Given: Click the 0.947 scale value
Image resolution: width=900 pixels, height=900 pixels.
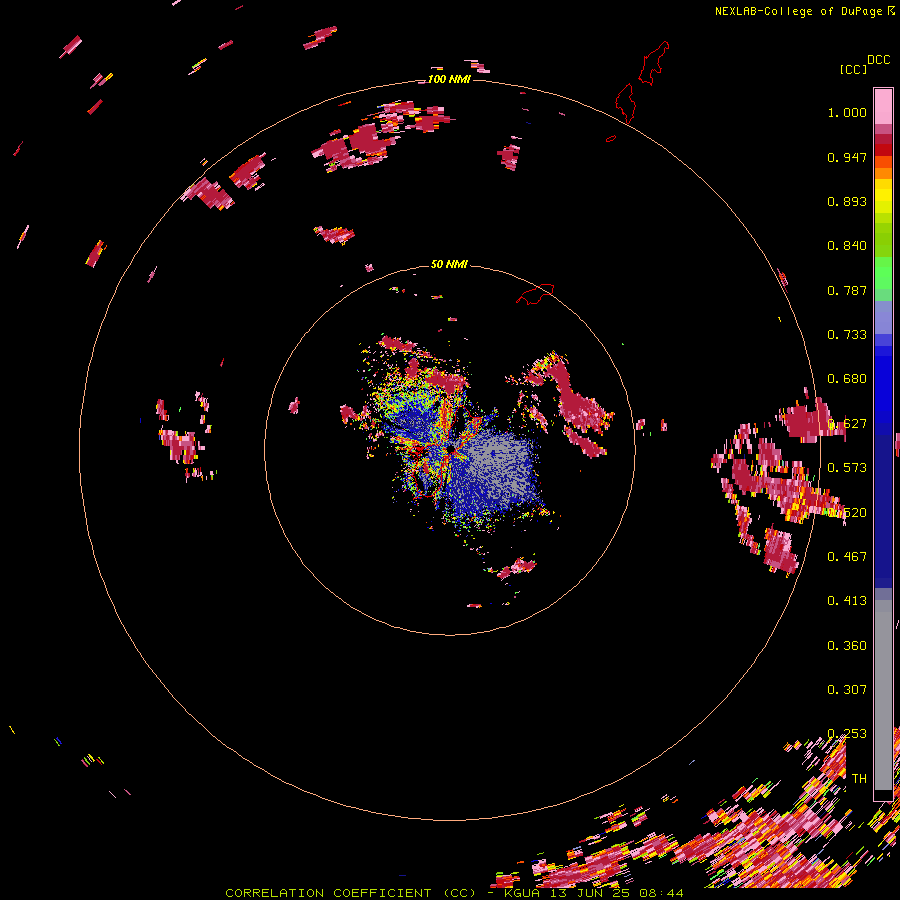Looking at the screenshot, I should click(x=847, y=157).
